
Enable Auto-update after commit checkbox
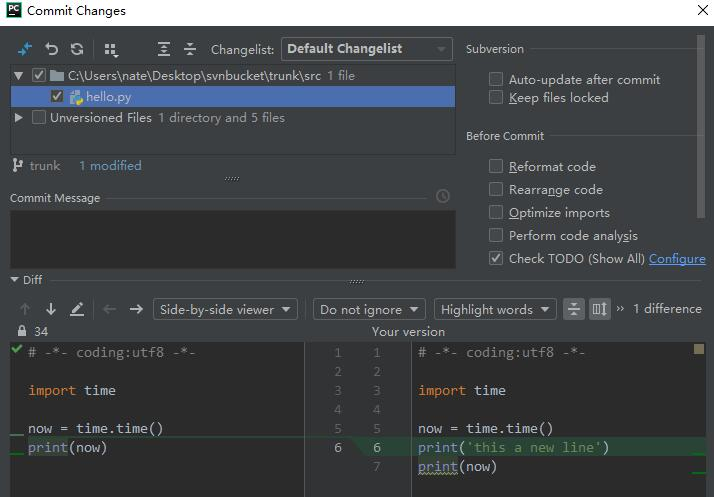(x=496, y=80)
